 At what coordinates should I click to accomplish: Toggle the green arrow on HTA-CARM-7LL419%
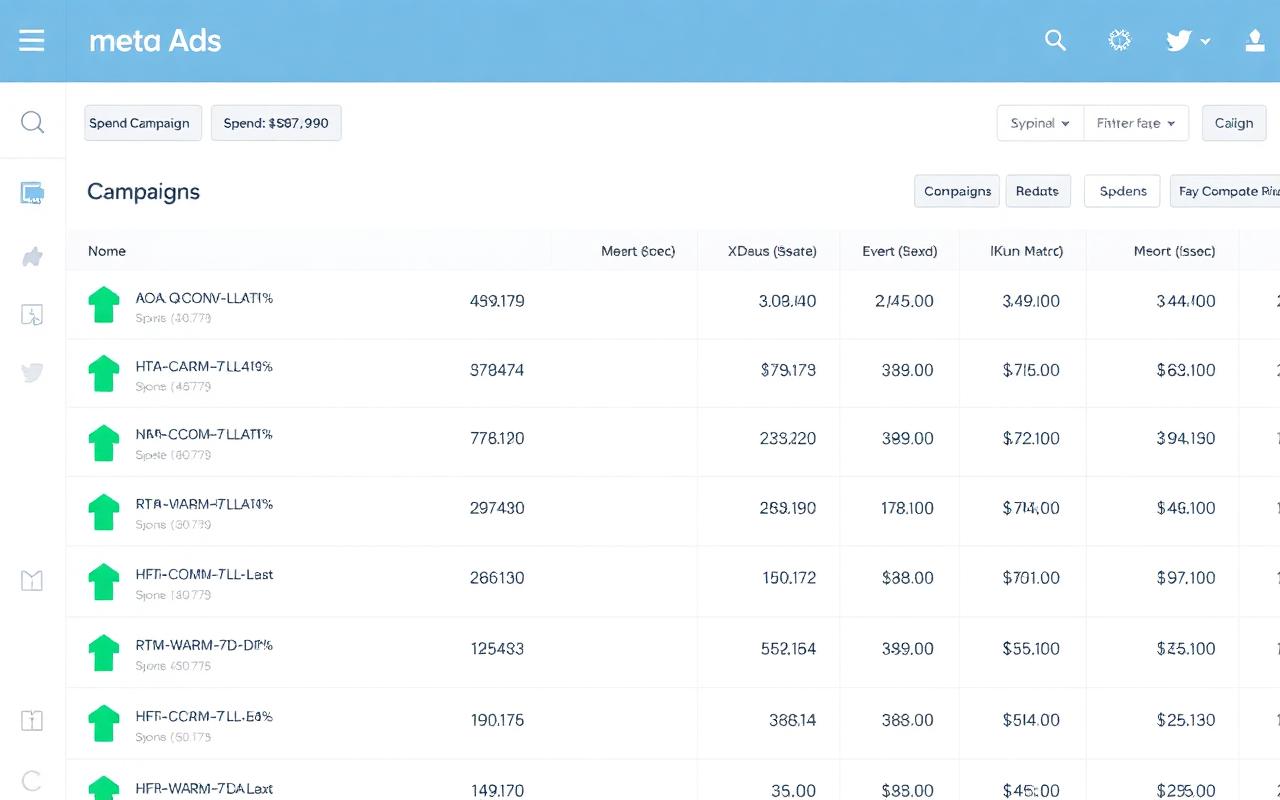(x=103, y=372)
